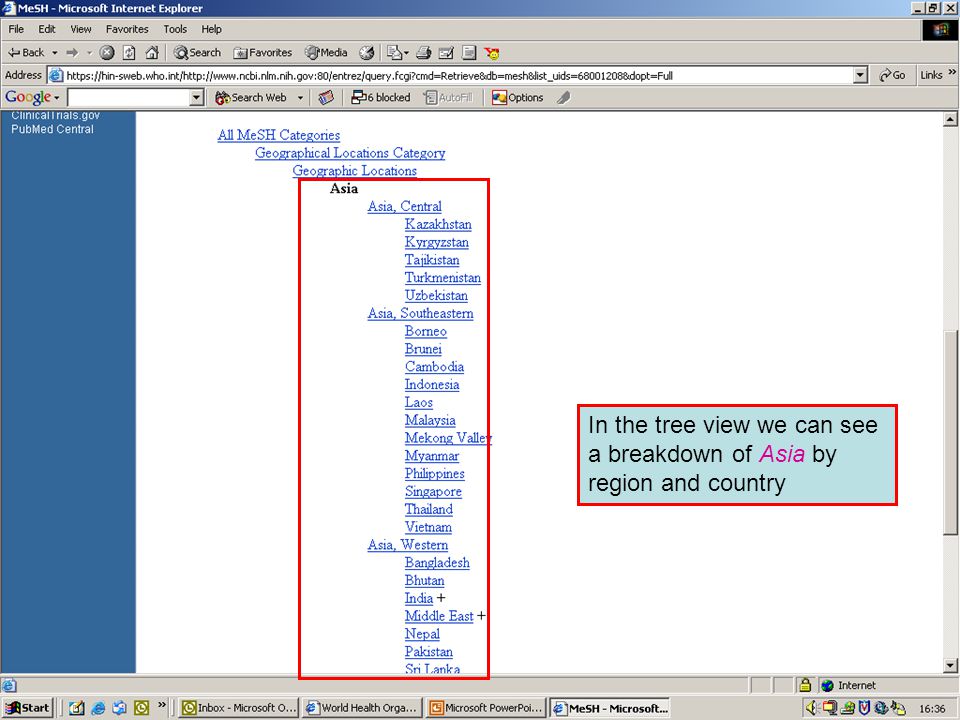This screenshot has width=960, height=720.
Task: Open the Favorites pane from the toolbar
Action: point(263,53)
